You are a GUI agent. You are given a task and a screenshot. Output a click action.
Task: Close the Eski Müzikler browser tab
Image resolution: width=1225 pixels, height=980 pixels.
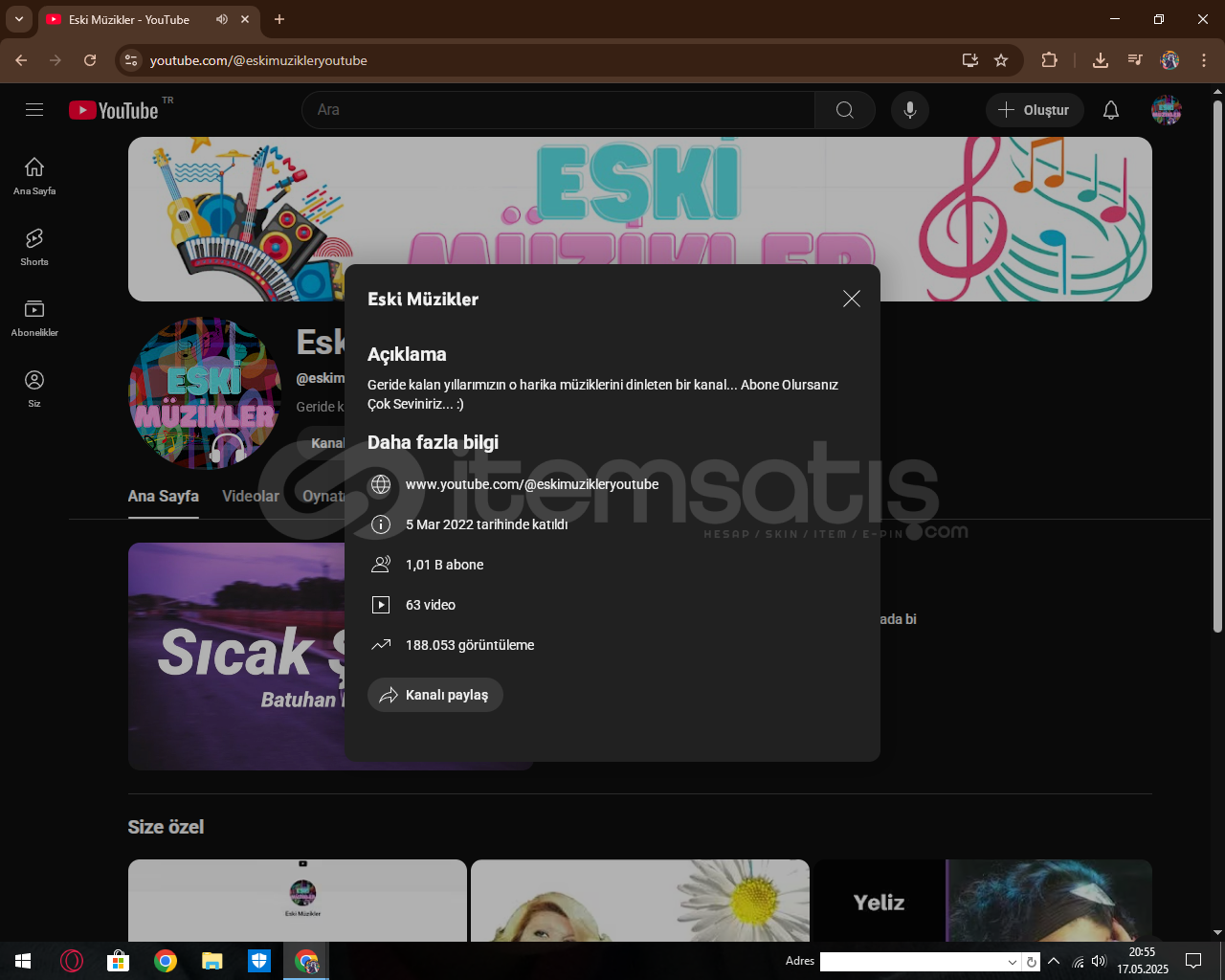pos(245,19)
